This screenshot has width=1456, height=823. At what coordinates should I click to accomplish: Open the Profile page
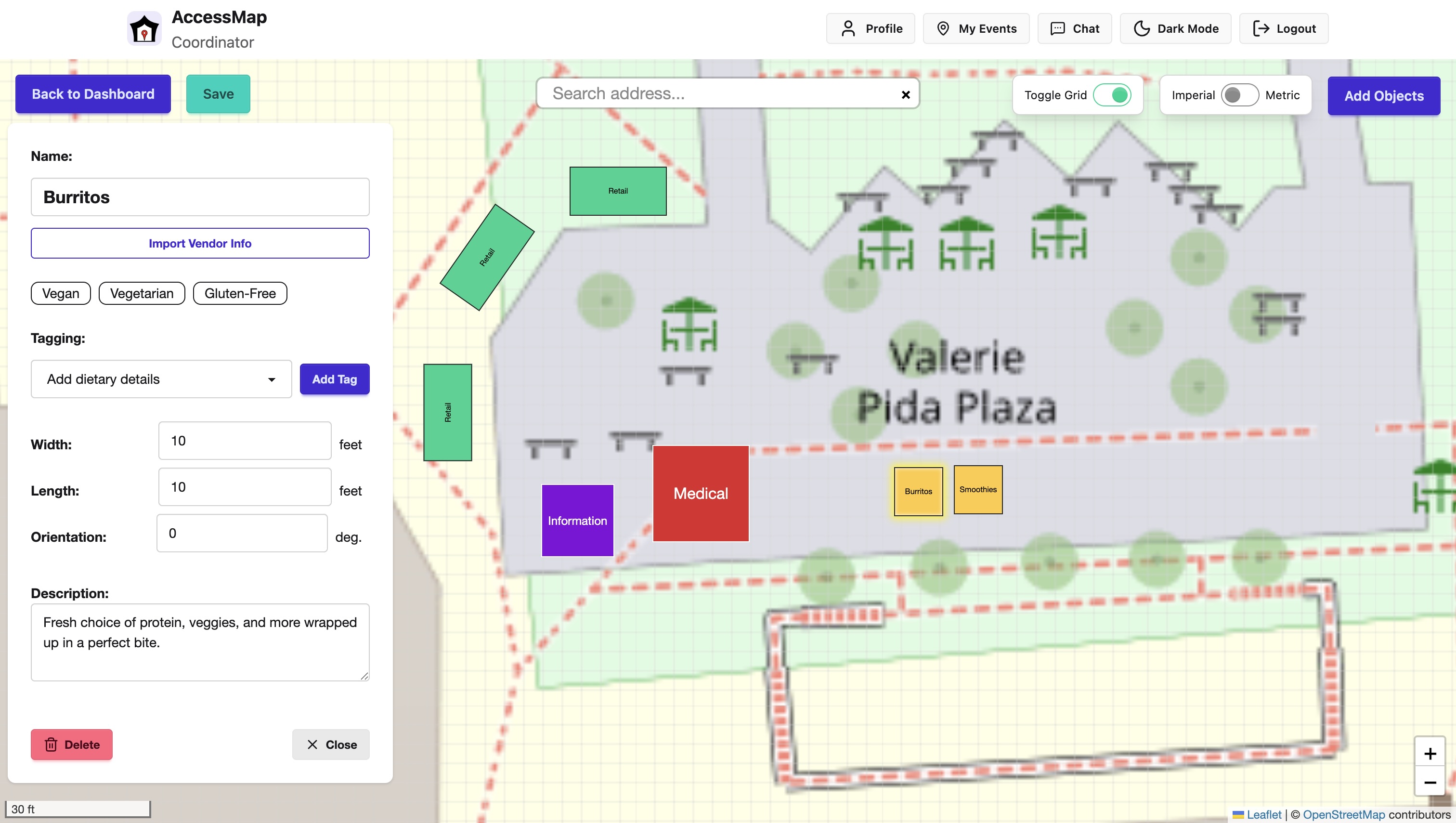871,29
